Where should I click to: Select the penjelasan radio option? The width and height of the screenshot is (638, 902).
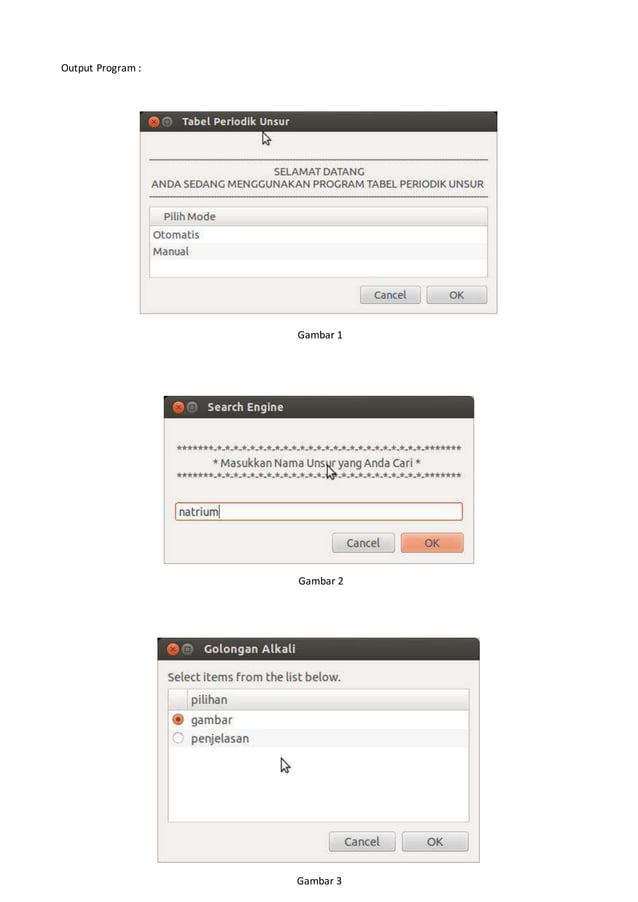coord(178,738)
